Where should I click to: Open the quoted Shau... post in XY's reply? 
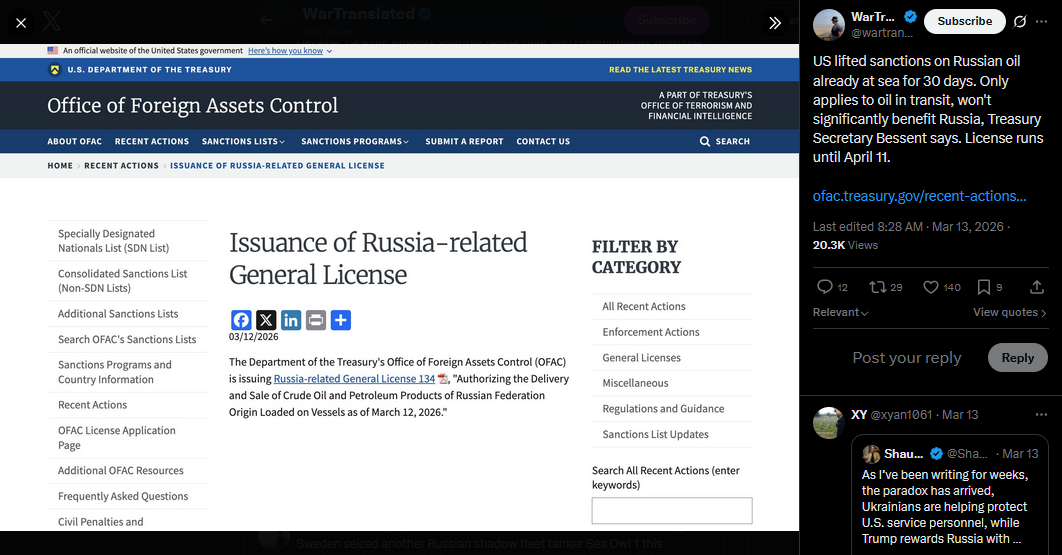[x=950, y=496]
